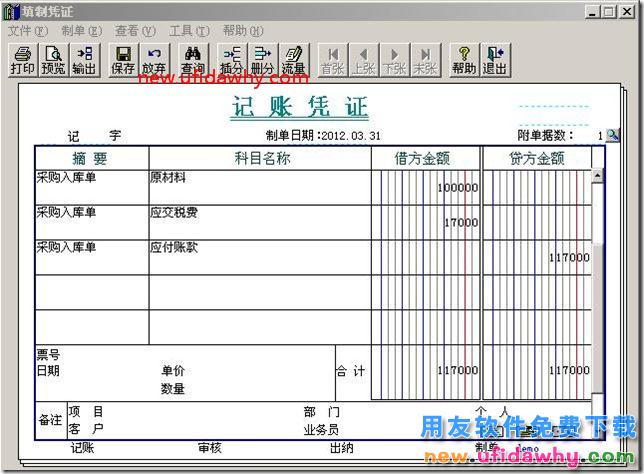Click credit amount 117000 for 应付账款
Viewport: 644px width, 474px height.
click(537, 257)
